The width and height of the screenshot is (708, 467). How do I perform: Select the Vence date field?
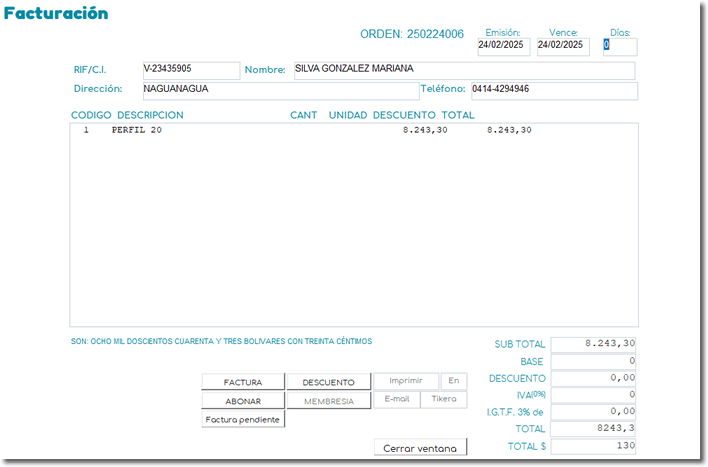point(563,46)
